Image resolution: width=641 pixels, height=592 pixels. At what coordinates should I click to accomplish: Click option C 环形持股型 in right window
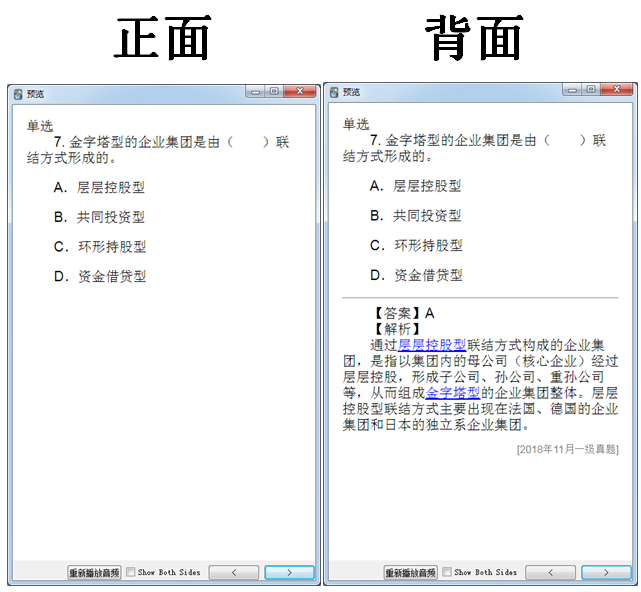(x=416, y=245)
